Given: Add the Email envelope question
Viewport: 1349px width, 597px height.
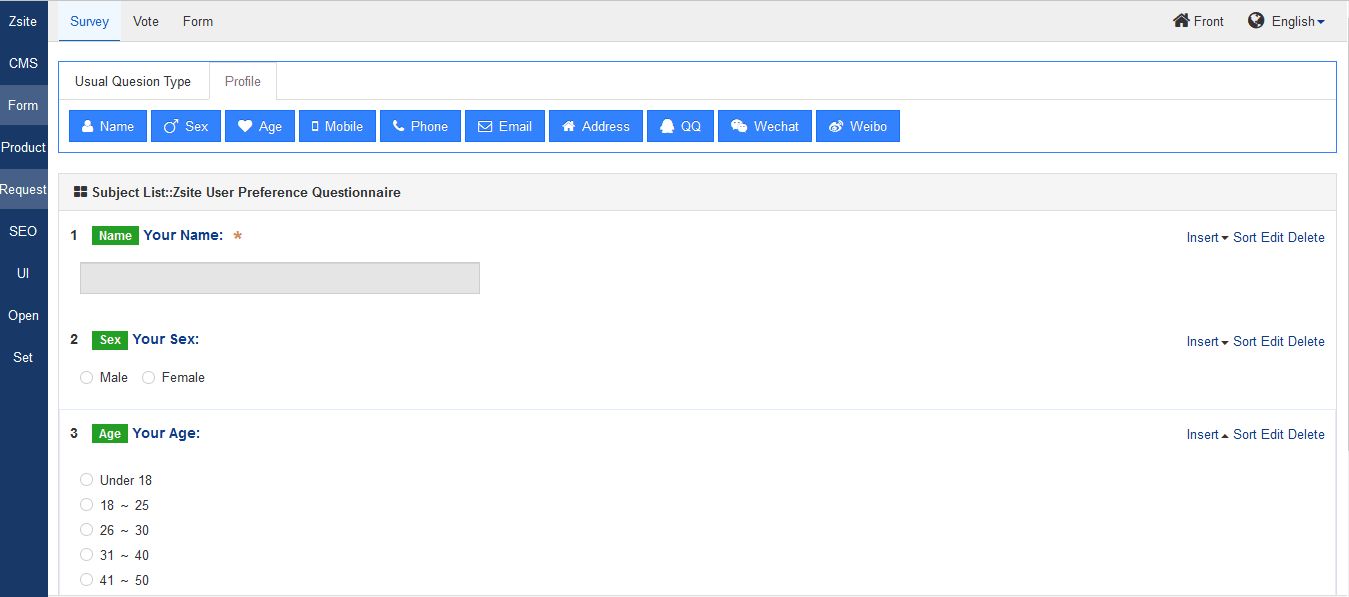Looking at the screenshot, I should [505, 126].
